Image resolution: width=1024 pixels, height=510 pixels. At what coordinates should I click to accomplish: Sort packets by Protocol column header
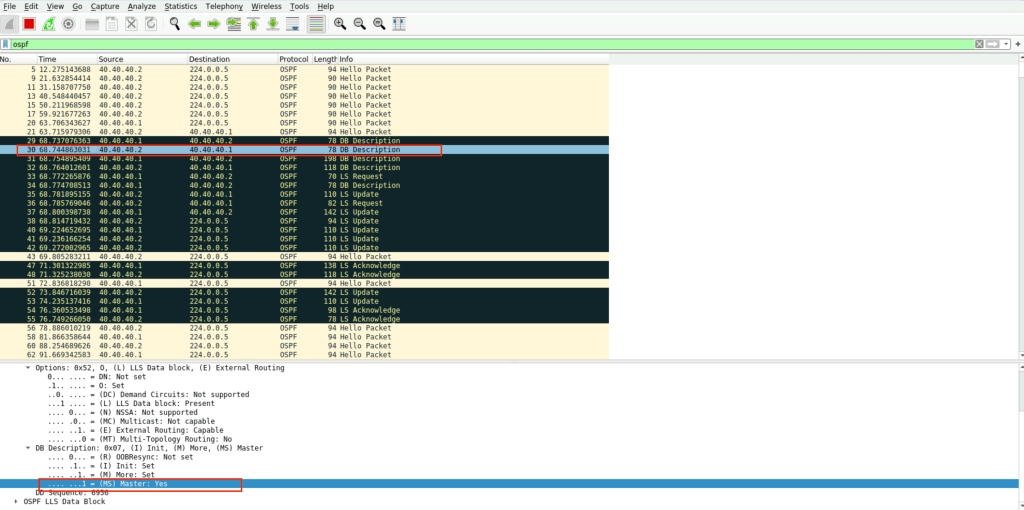tap(294, 59)
